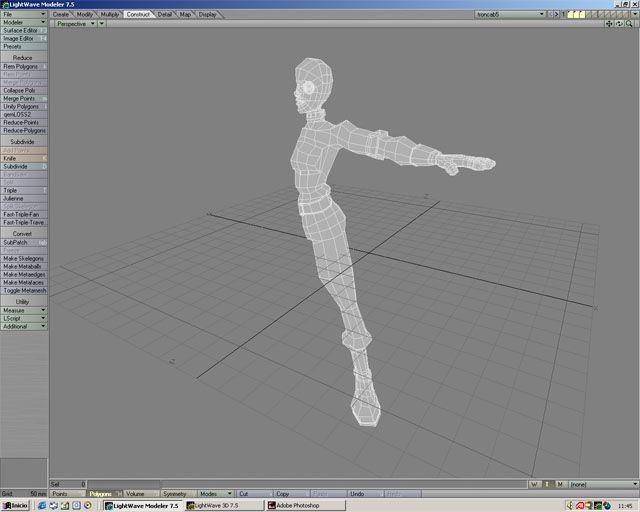640x512 pixels.
Task: Enable Volume selection mode
Action: pos(141,494)
